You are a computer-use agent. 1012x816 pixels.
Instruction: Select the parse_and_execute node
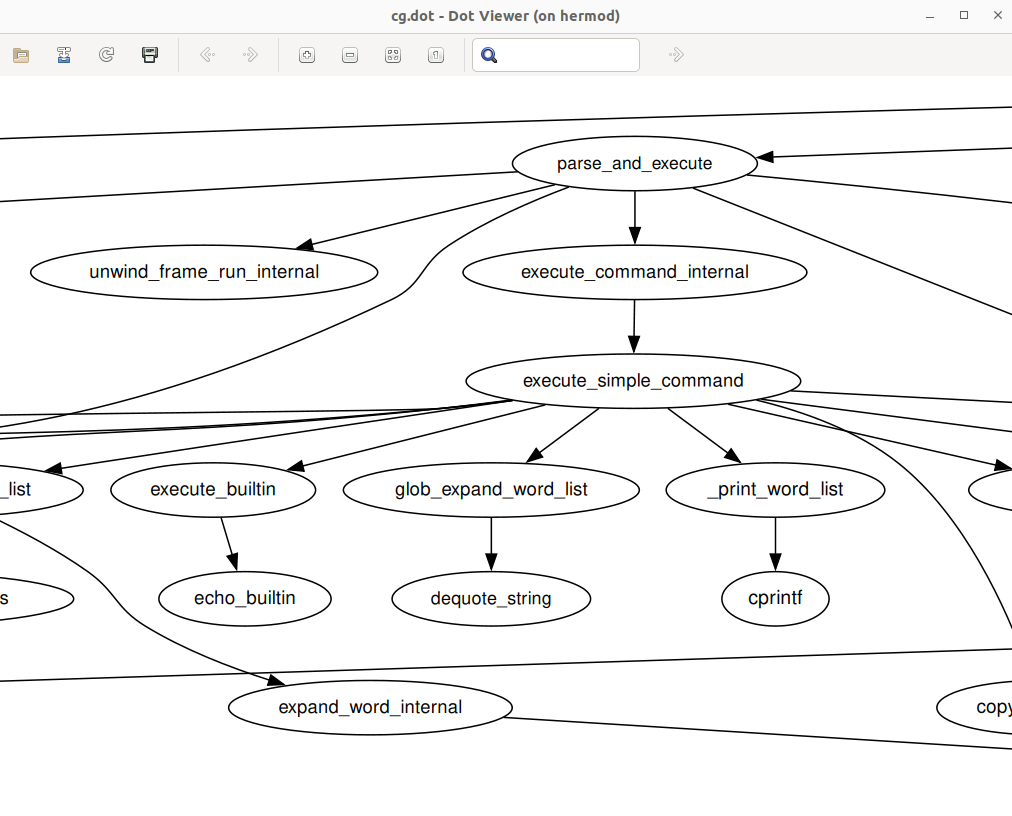(634, 164)
